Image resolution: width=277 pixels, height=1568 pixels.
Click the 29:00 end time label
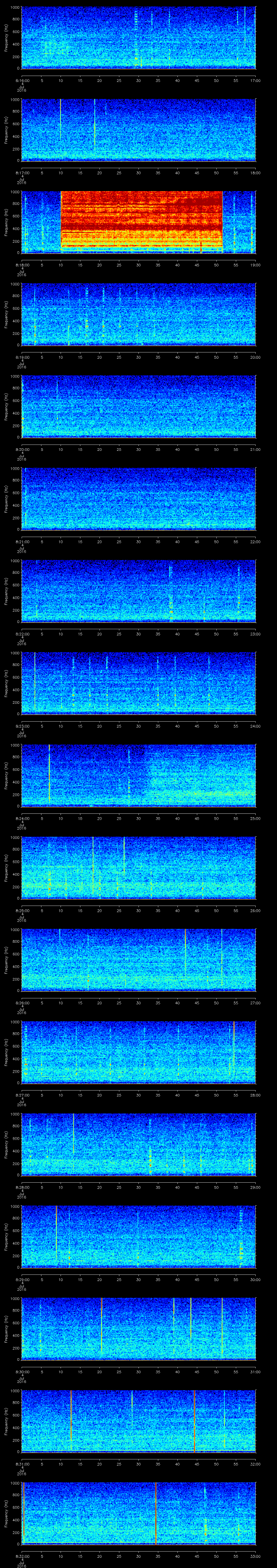(255, 1187)
